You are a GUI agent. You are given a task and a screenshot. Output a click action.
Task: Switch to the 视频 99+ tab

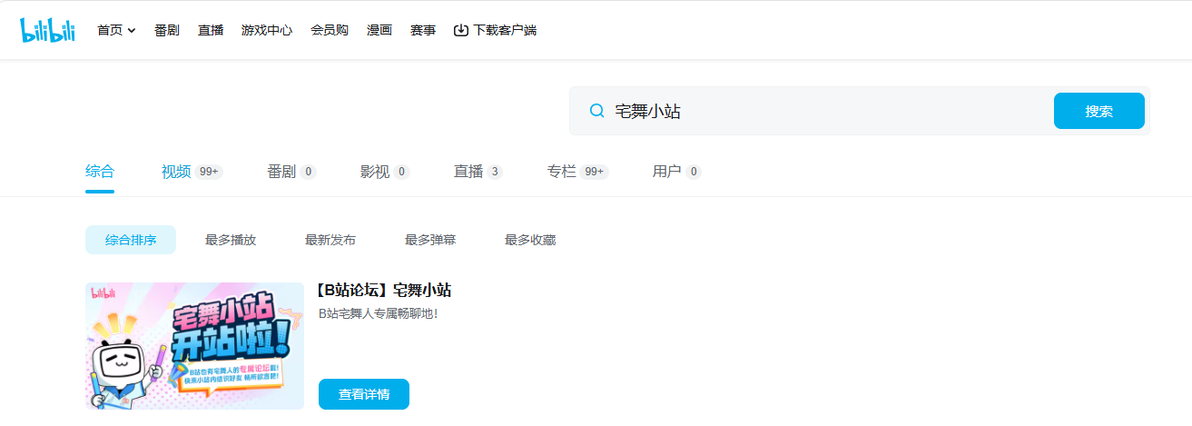point(192,172)
